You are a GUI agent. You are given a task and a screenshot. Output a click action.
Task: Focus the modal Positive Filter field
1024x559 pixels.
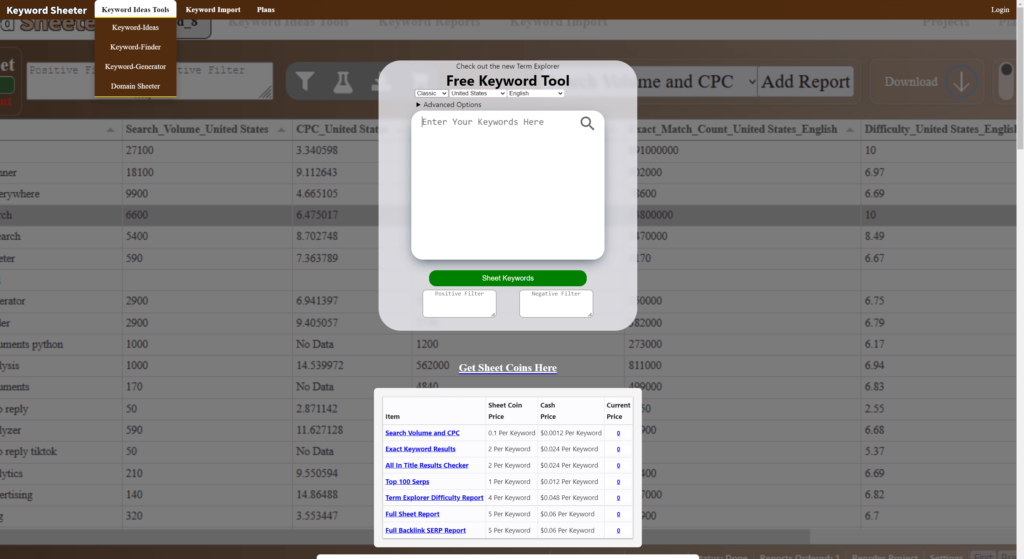click(x=459, y=304)
